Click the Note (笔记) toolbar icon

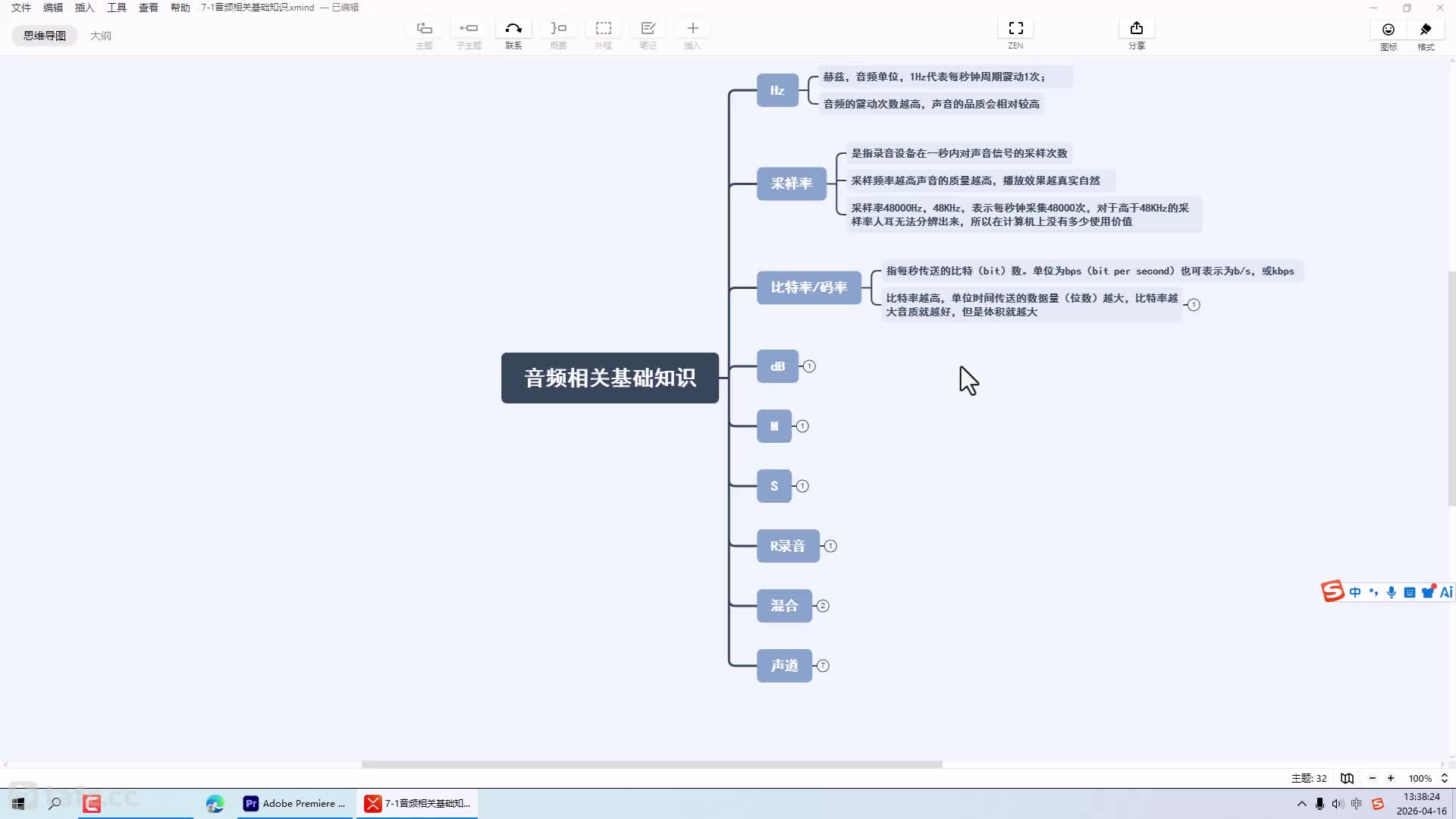648,29
